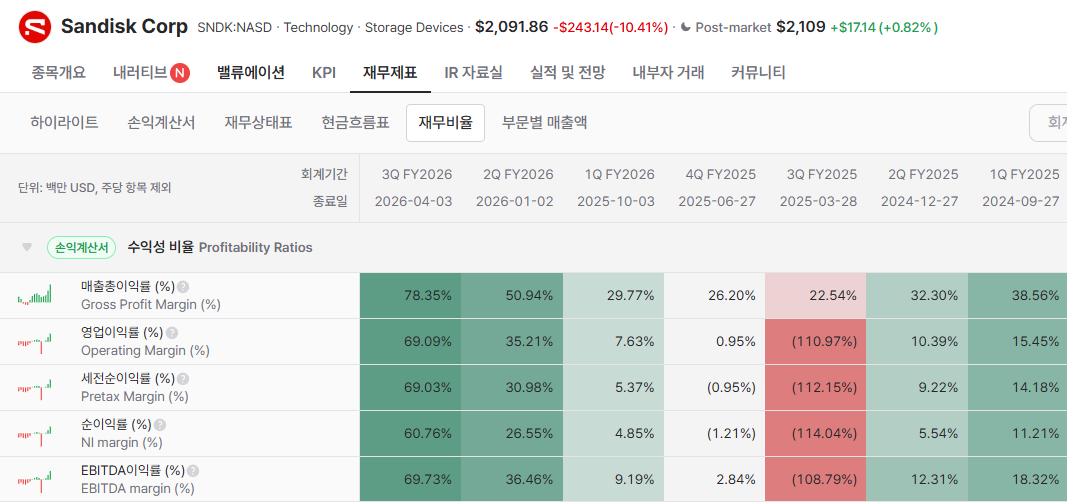The height and width of the screenshot is (502, 1067).
Task: Select 하이라이트 sub-tab
Action: (x=65, y=122)
